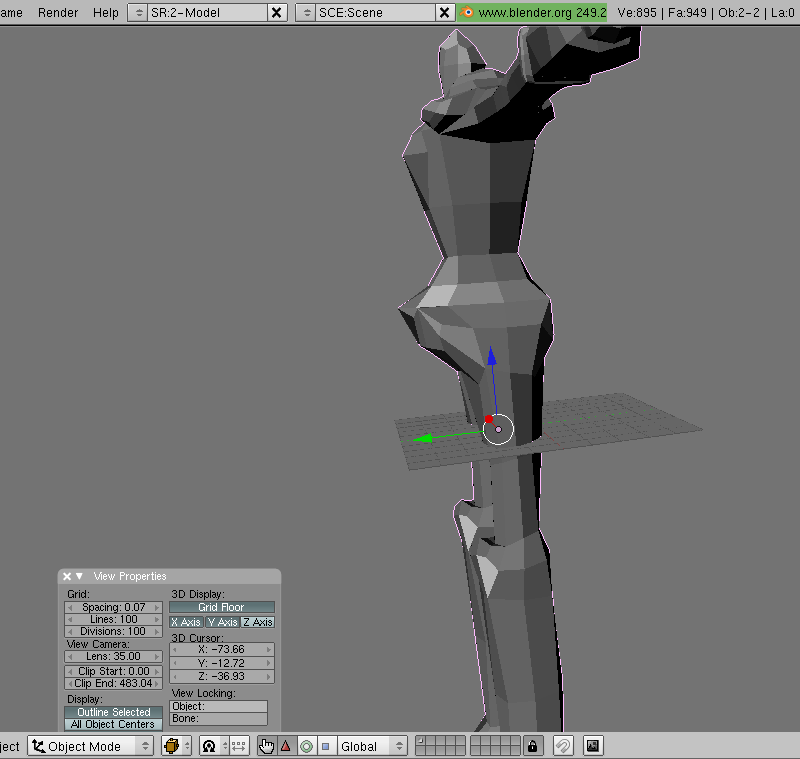Select the rotate manipulator icon
This screenshot has width=800, height=759.
click(x=306, y=745)
